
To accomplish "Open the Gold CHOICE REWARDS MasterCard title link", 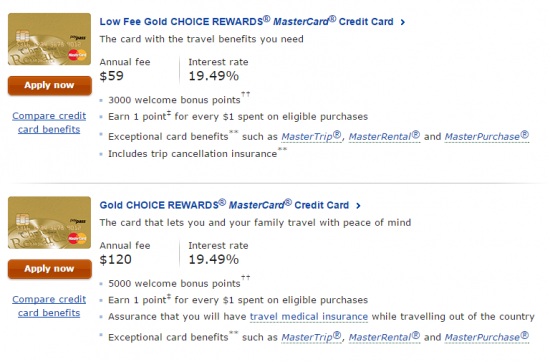I will pyautogui.click(x=224, y=205).
